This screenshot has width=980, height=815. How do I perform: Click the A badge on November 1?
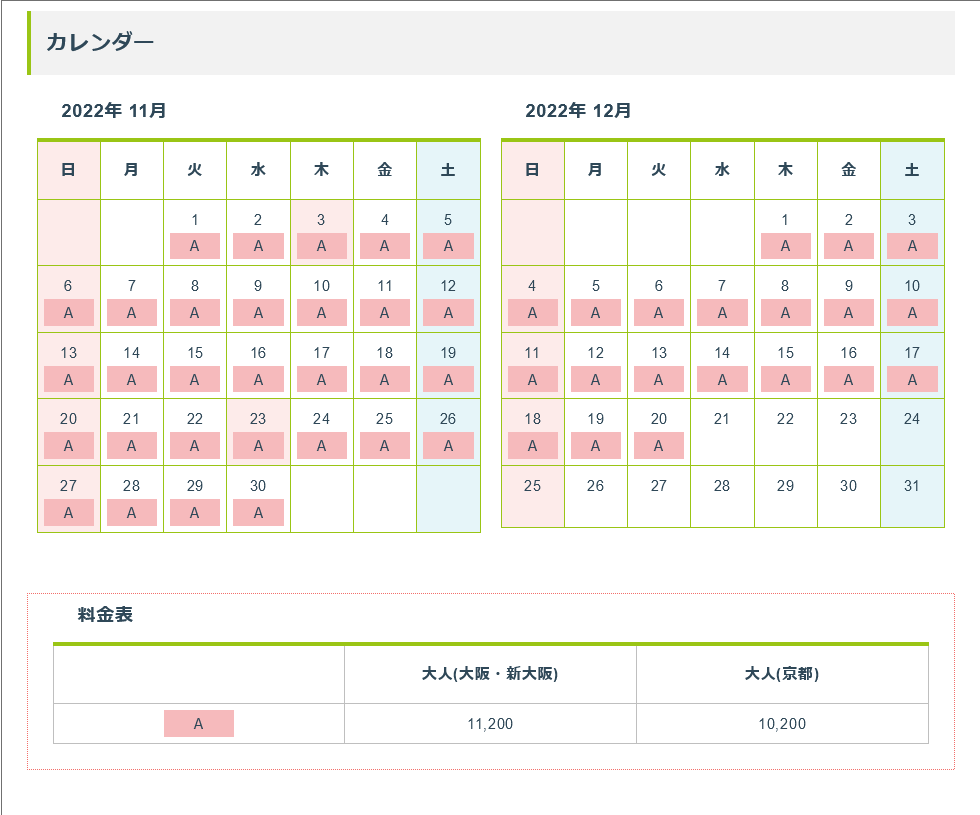[195, 246]
